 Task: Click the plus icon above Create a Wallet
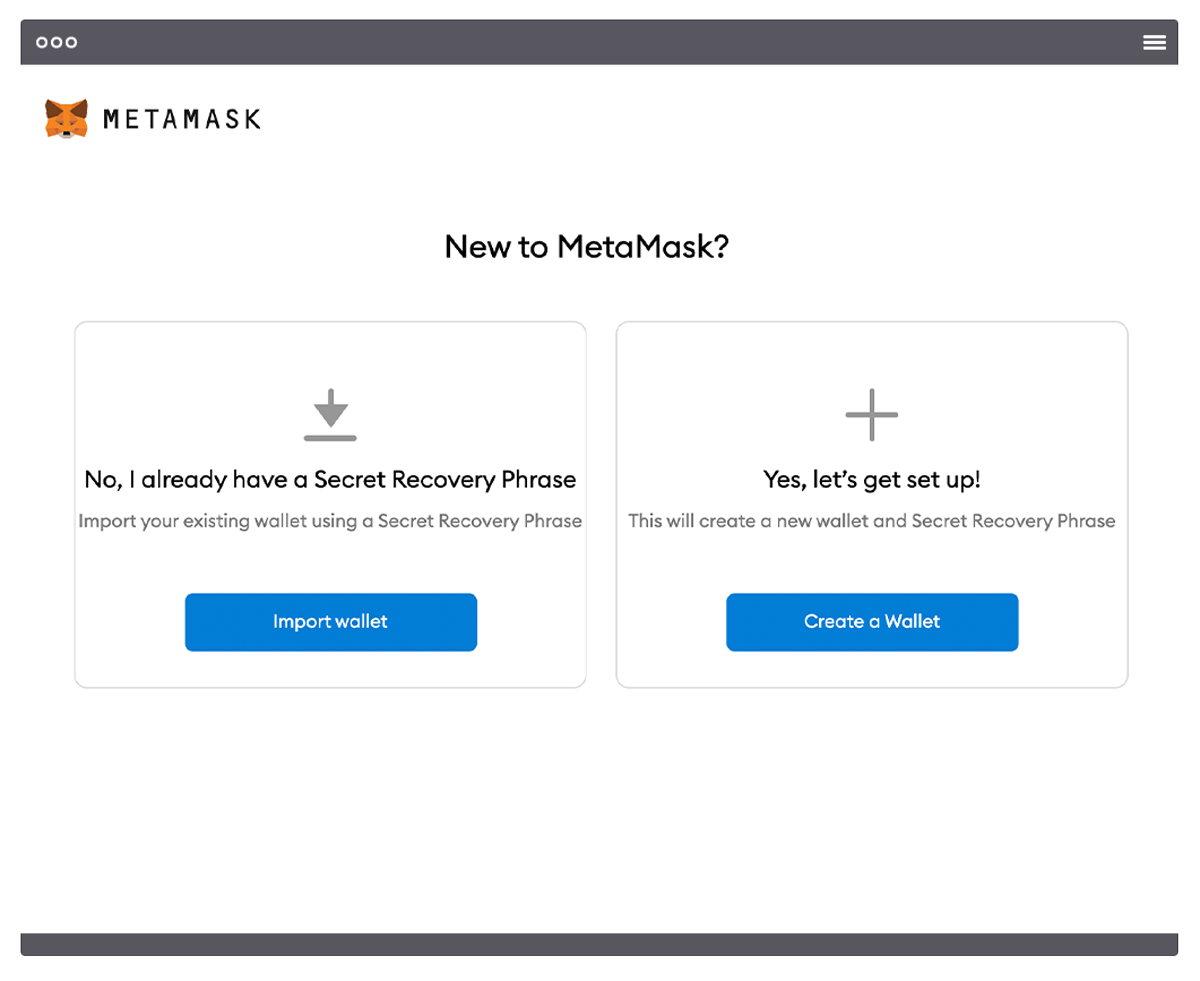(872, 414)
